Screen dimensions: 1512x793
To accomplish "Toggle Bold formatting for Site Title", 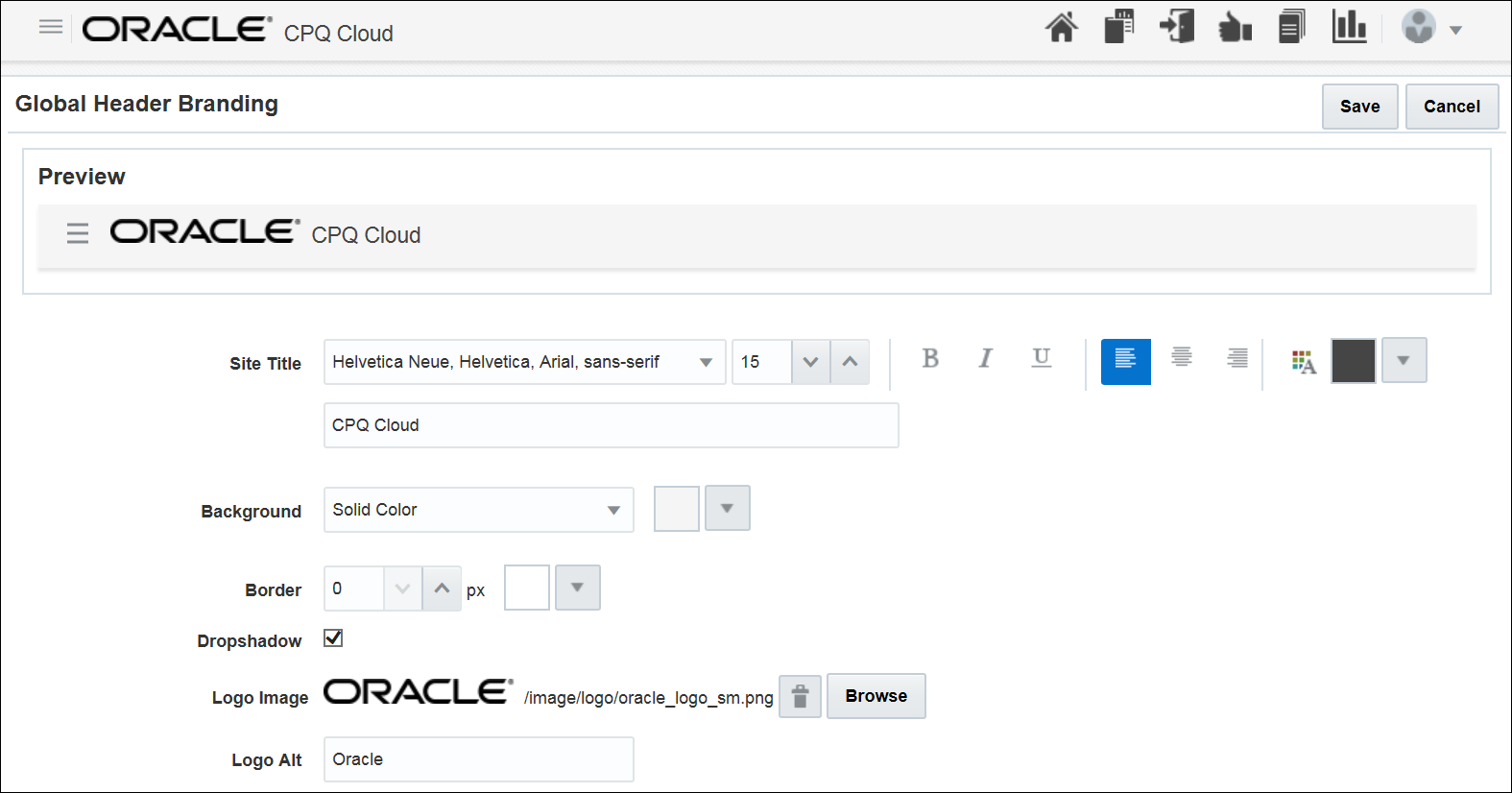I will tap(930, 359).
